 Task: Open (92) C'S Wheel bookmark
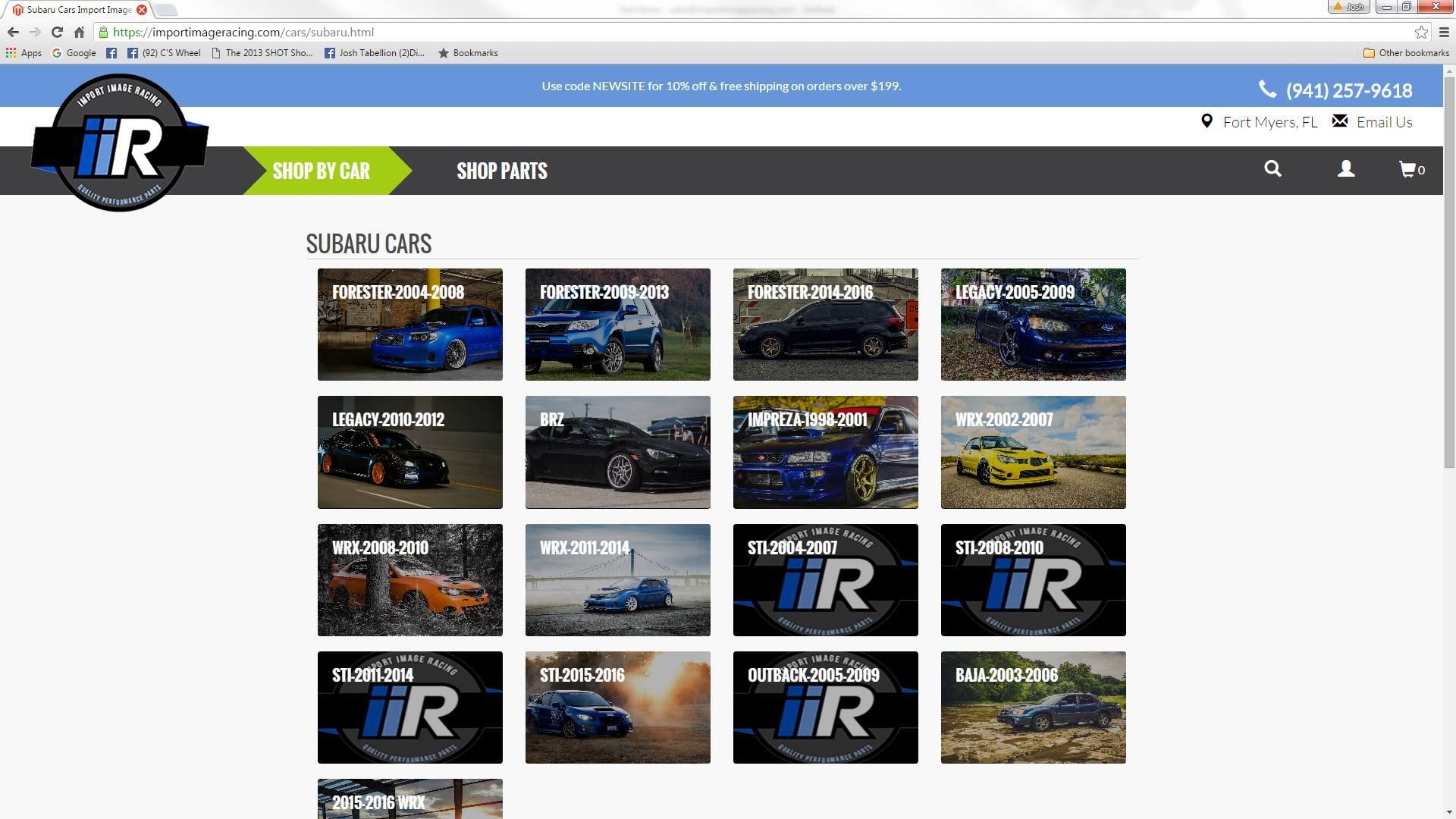165,53
